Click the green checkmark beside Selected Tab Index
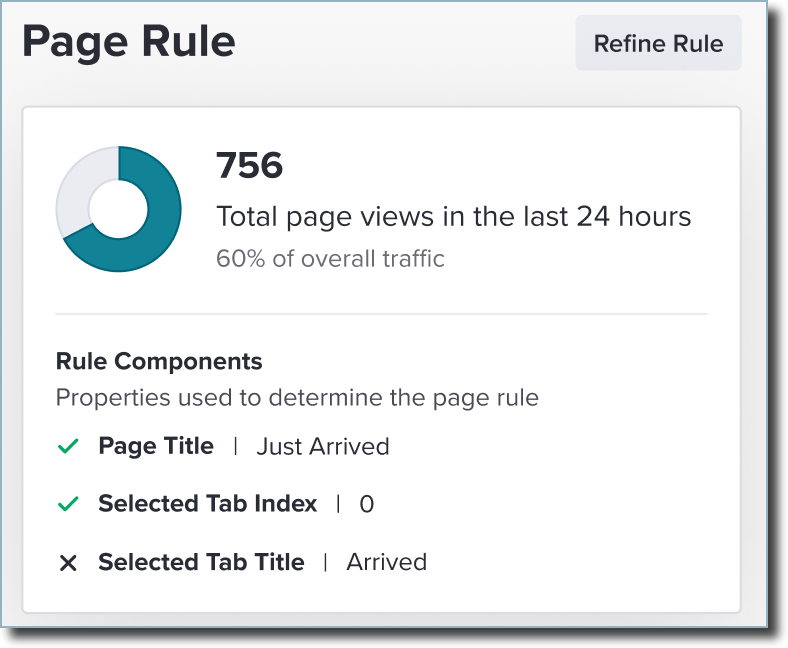This screenshot has height=648, width=788. 68,504
